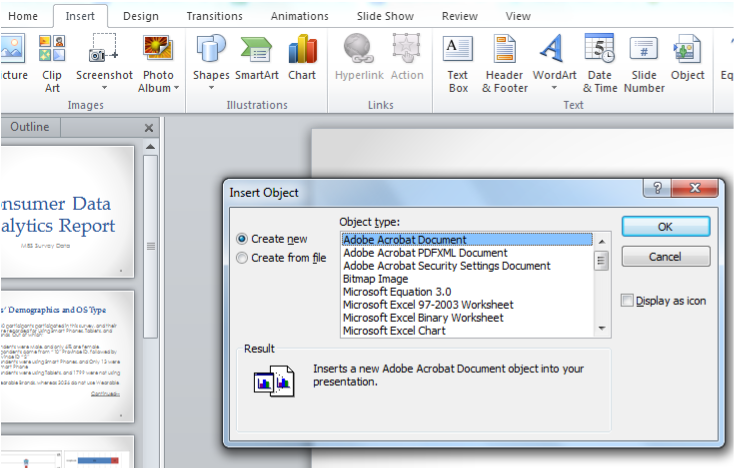Image resolution: width=738 pixels, height=471 pixels.
Task: Insert a Text Box
Action: 458,64
